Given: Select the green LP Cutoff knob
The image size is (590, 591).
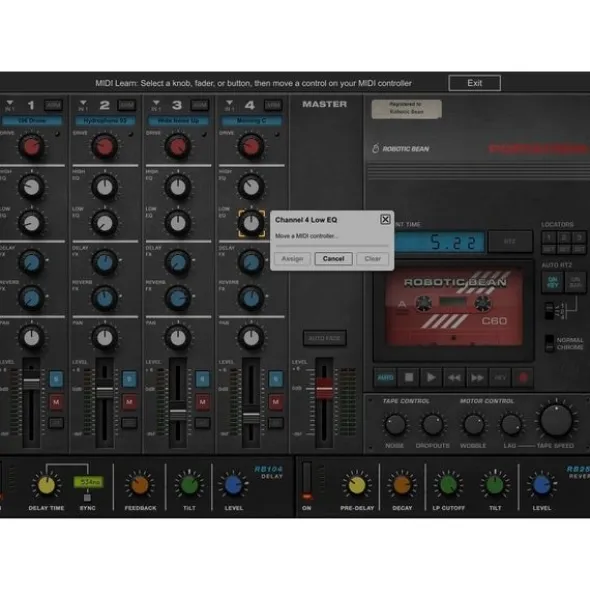Looking at the screenshot, I should point(448,485).
